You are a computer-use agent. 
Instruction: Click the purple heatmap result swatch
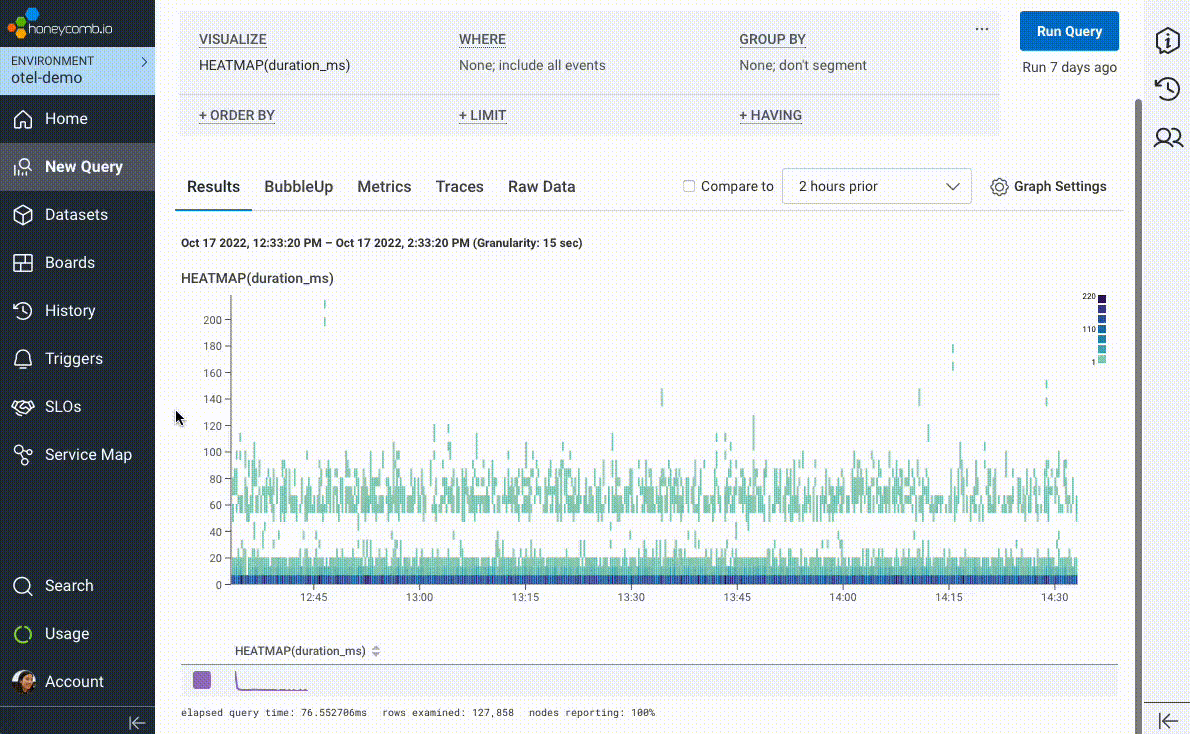201,680
